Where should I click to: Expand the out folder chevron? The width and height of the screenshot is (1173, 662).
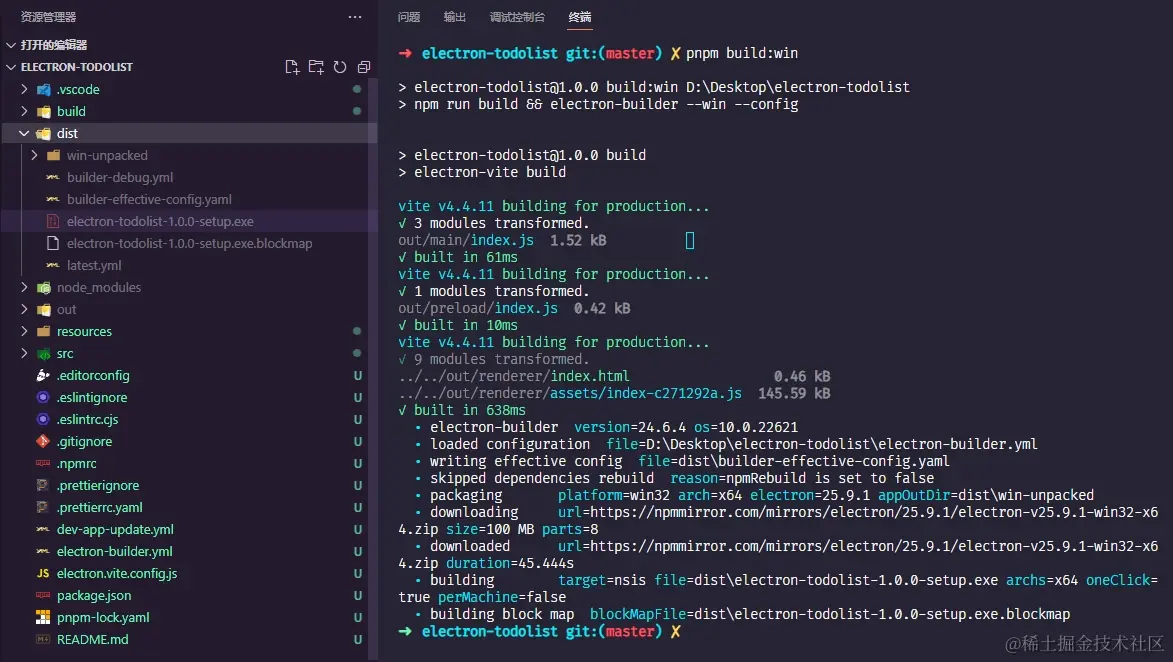coord(24,309)
